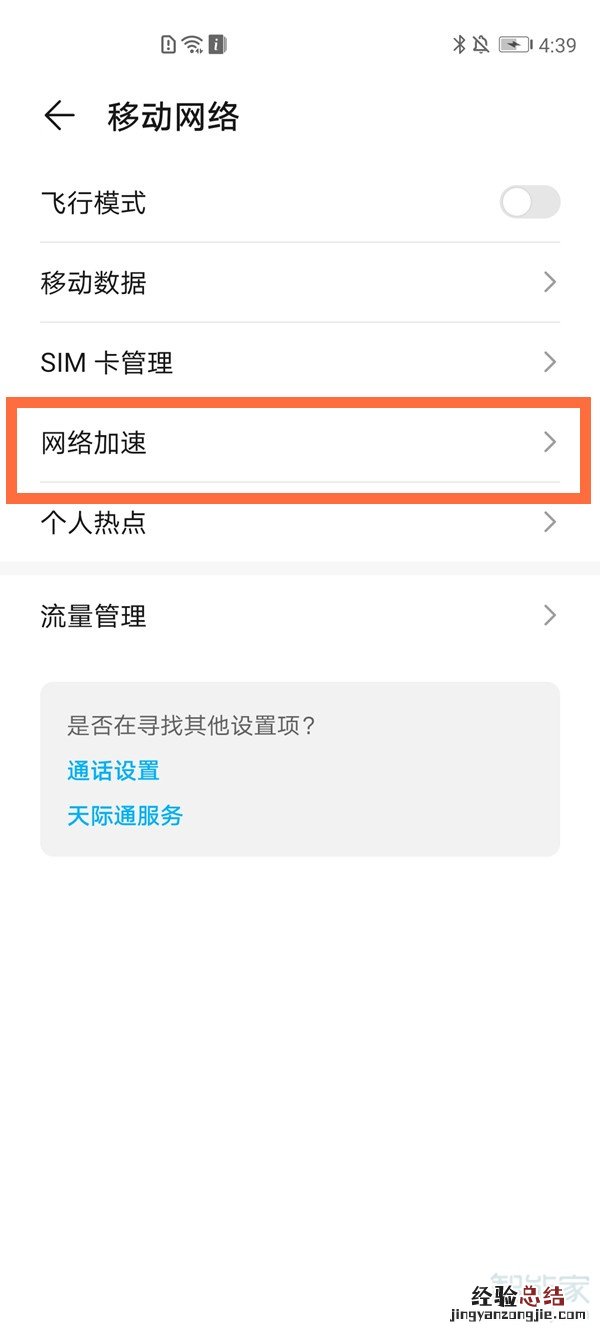Viewport: 600px width, 1333px height.
Task: Tap the info notification status icon
Action: click(x=217, y=44)
